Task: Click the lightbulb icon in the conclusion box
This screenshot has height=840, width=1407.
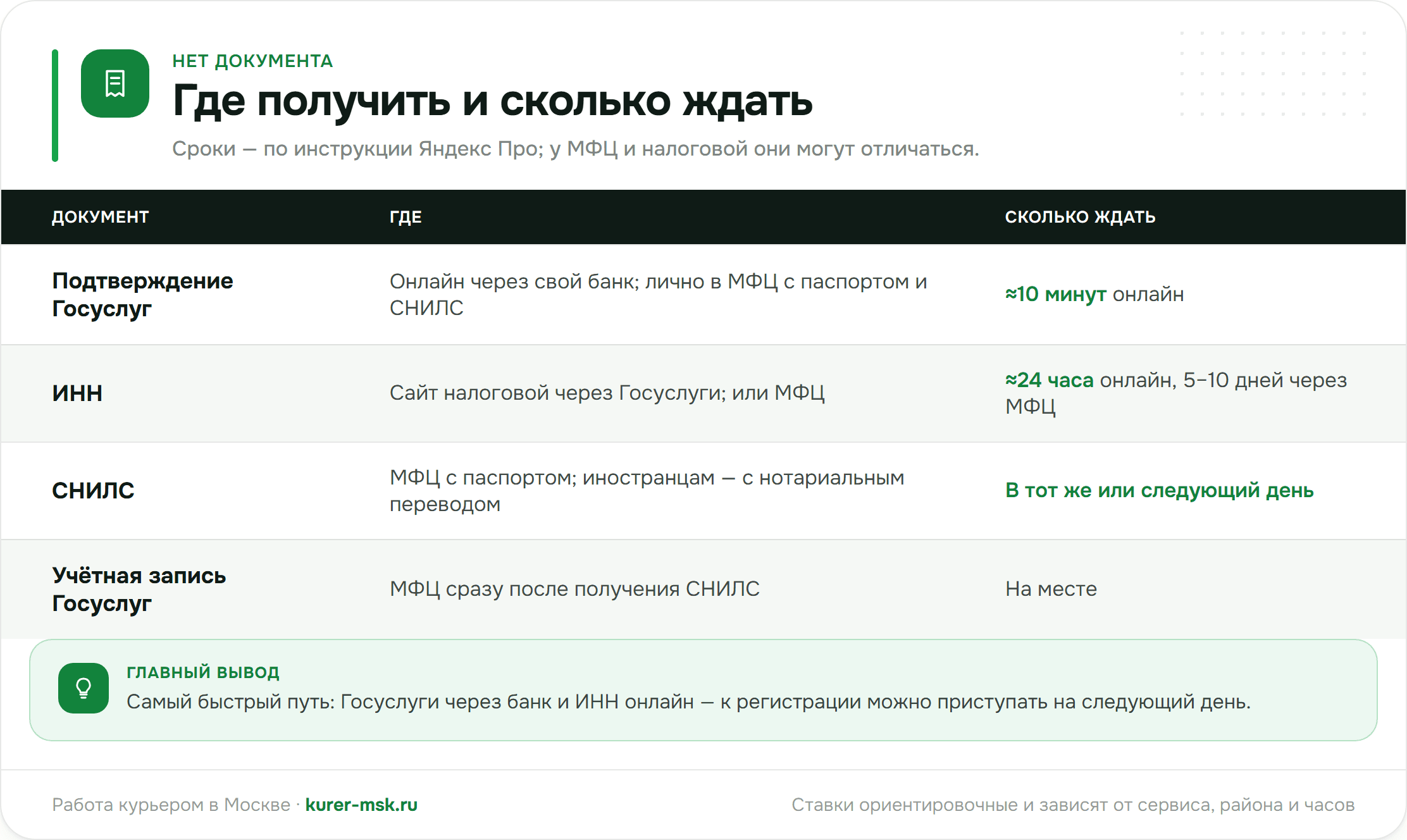Action: pyautogui.click(x=84, y=688)
